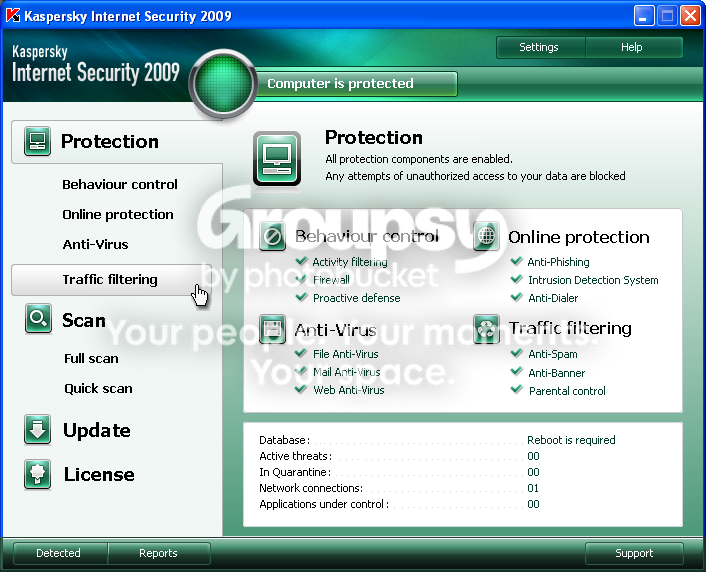Viewport: 706px width, 572px height.
Task: Open the License section
Action: tap(99, 474)
